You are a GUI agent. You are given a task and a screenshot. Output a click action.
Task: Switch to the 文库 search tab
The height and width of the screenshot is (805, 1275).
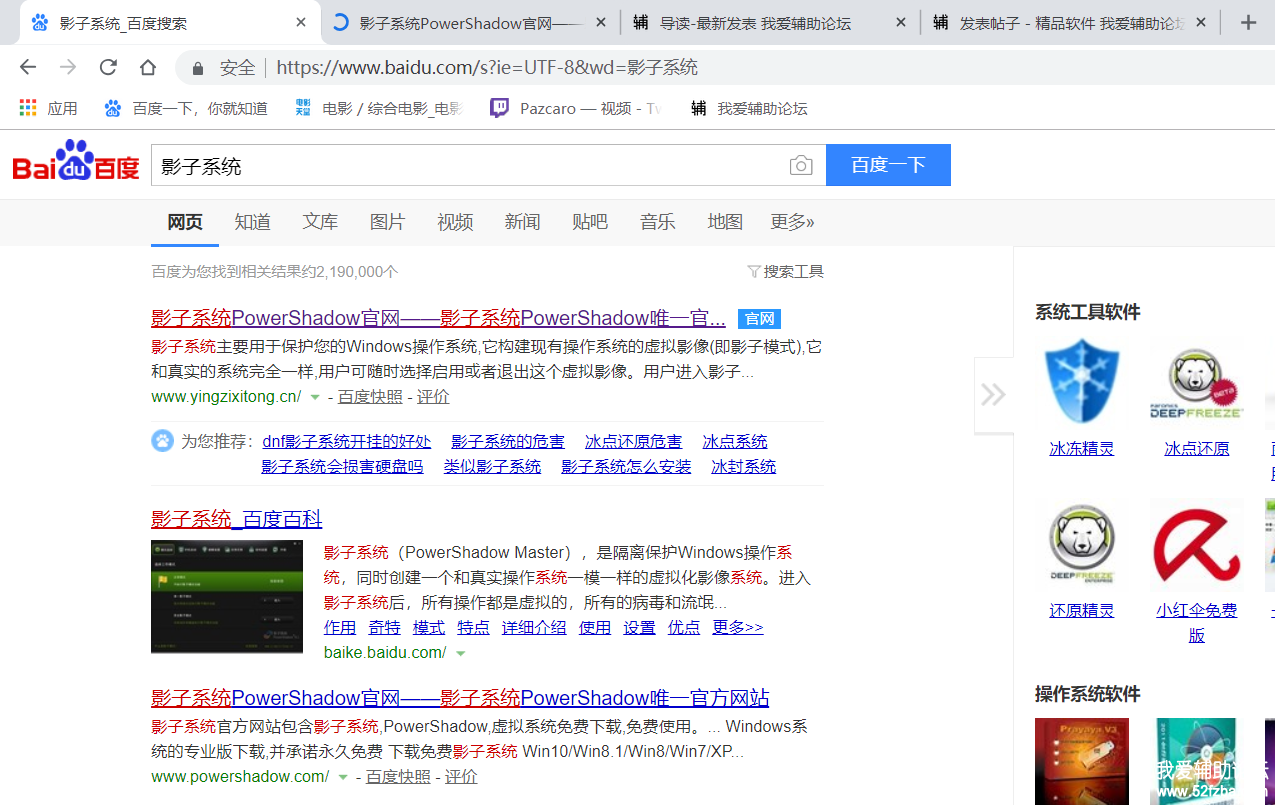coord(320,222)
